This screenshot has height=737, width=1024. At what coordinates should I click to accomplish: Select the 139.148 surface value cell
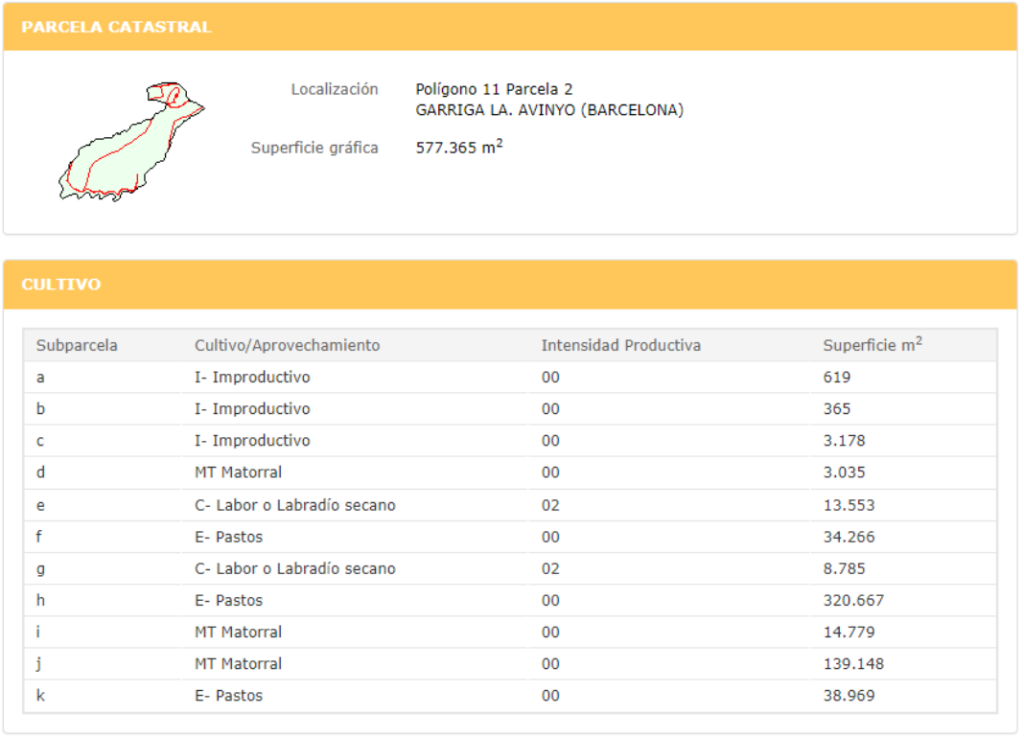click(x=853, y=663)
